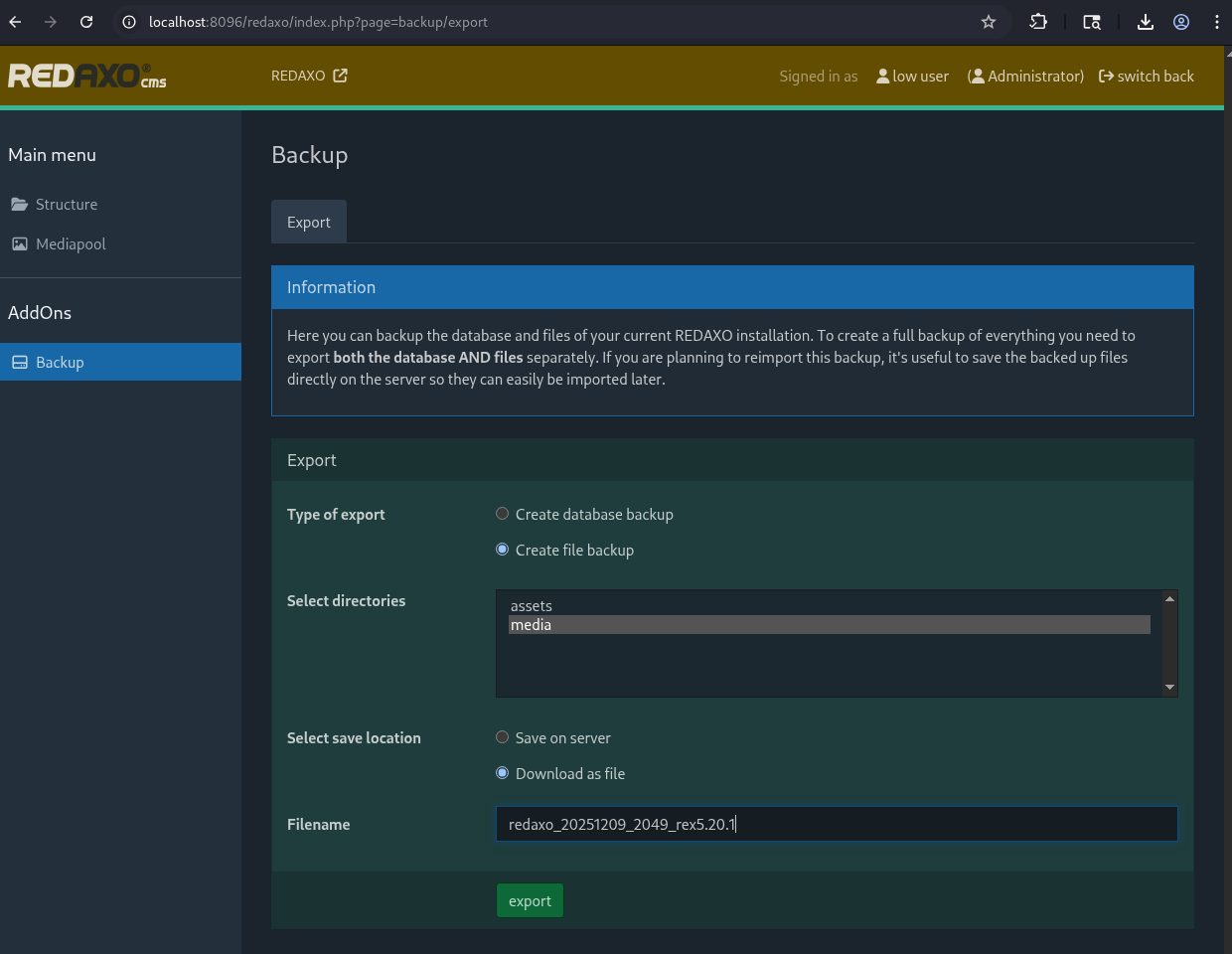Viewport: 1232px width, 954px height.
Task: Select the Create database backup option
Action: 503,514
